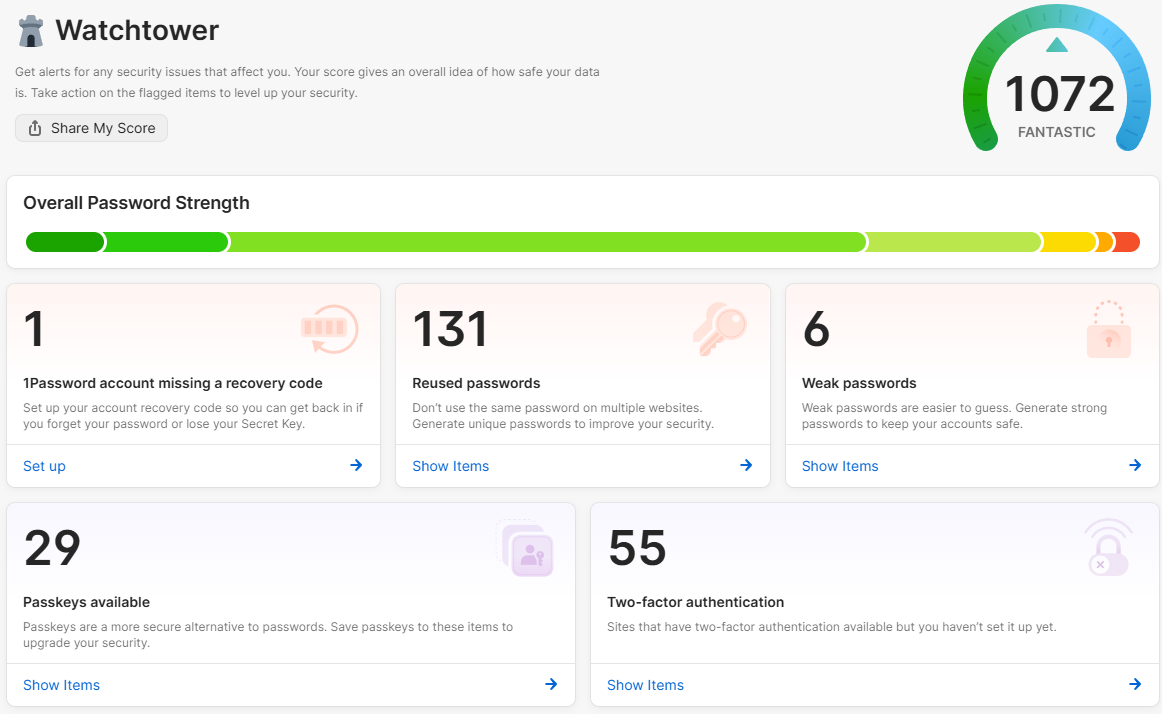Viewport: 1162px width, 714px height.
Task: Click the count 6 in Weak passwords
Action: pos(816,328)
